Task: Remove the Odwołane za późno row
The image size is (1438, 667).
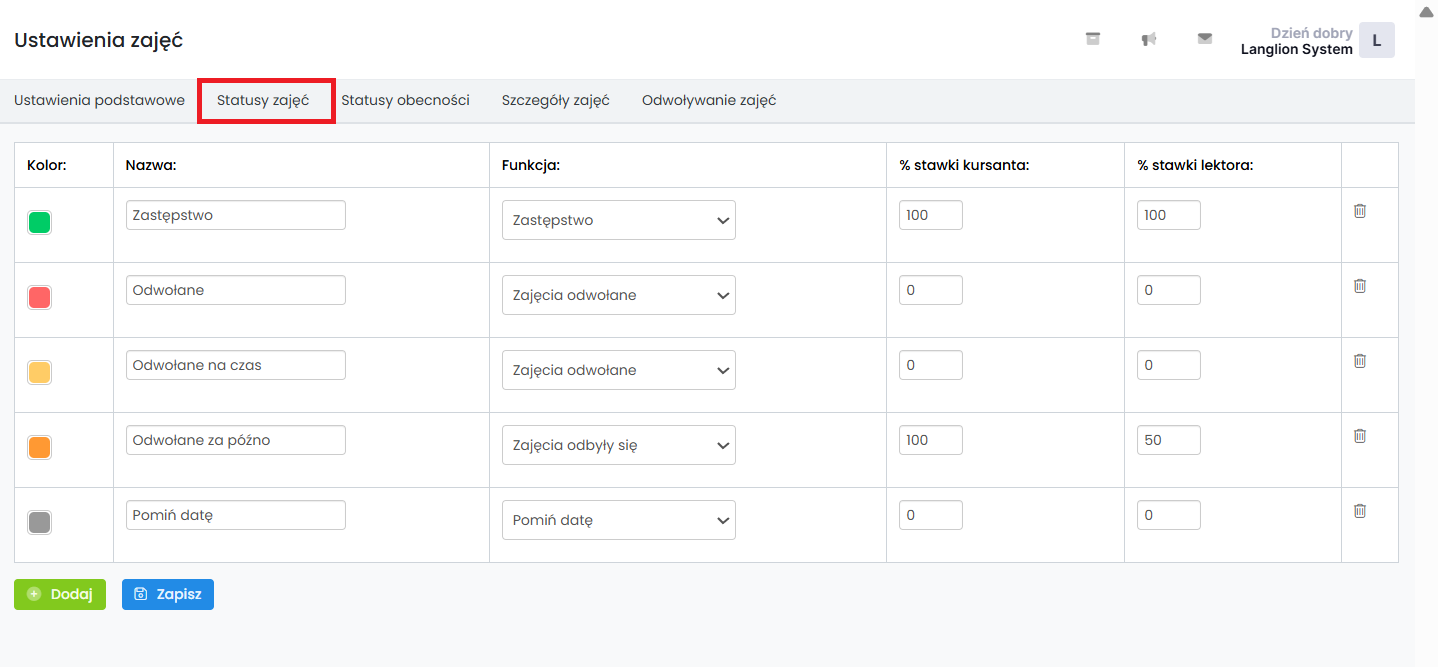Action: coord(1359,436)
